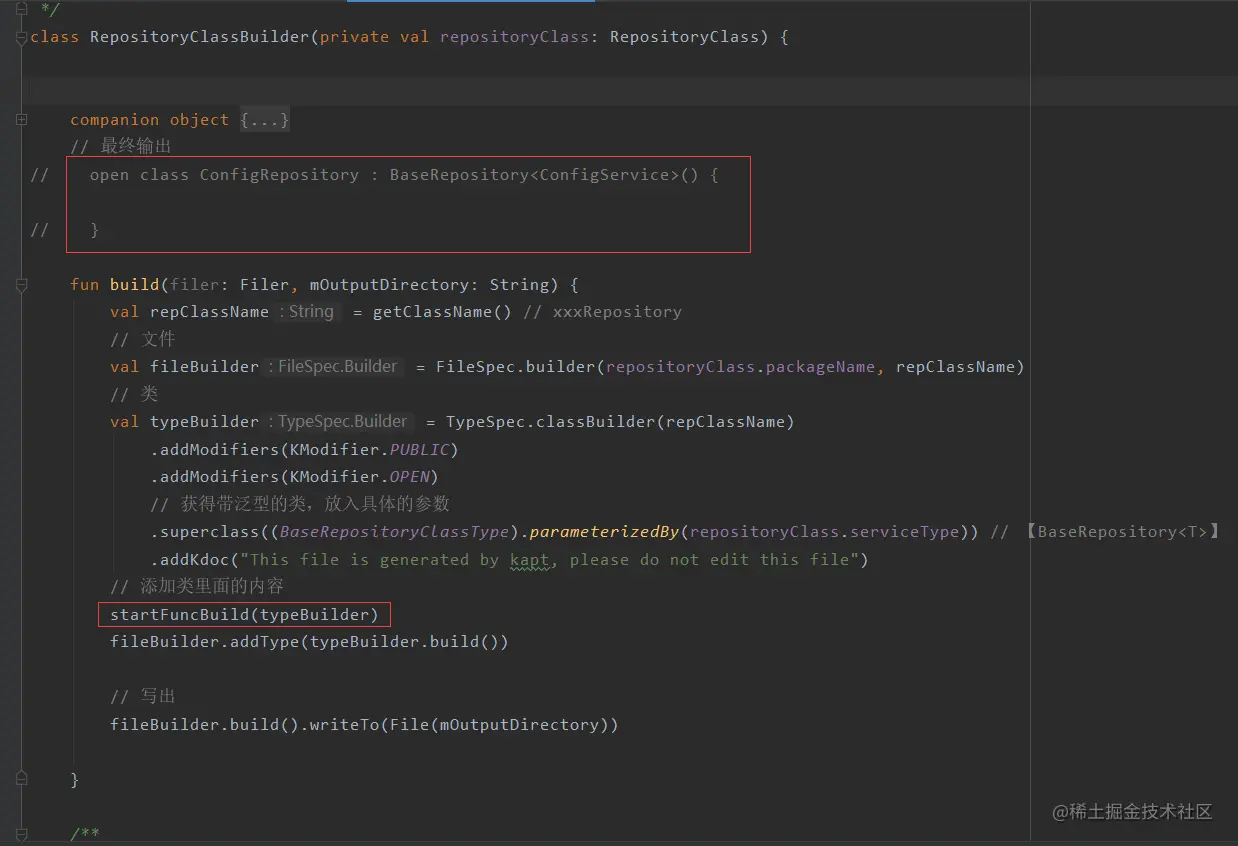Screen dimensions: 1238x846
Task: Click typeBuilder in its val declaration
Action: 204,422
